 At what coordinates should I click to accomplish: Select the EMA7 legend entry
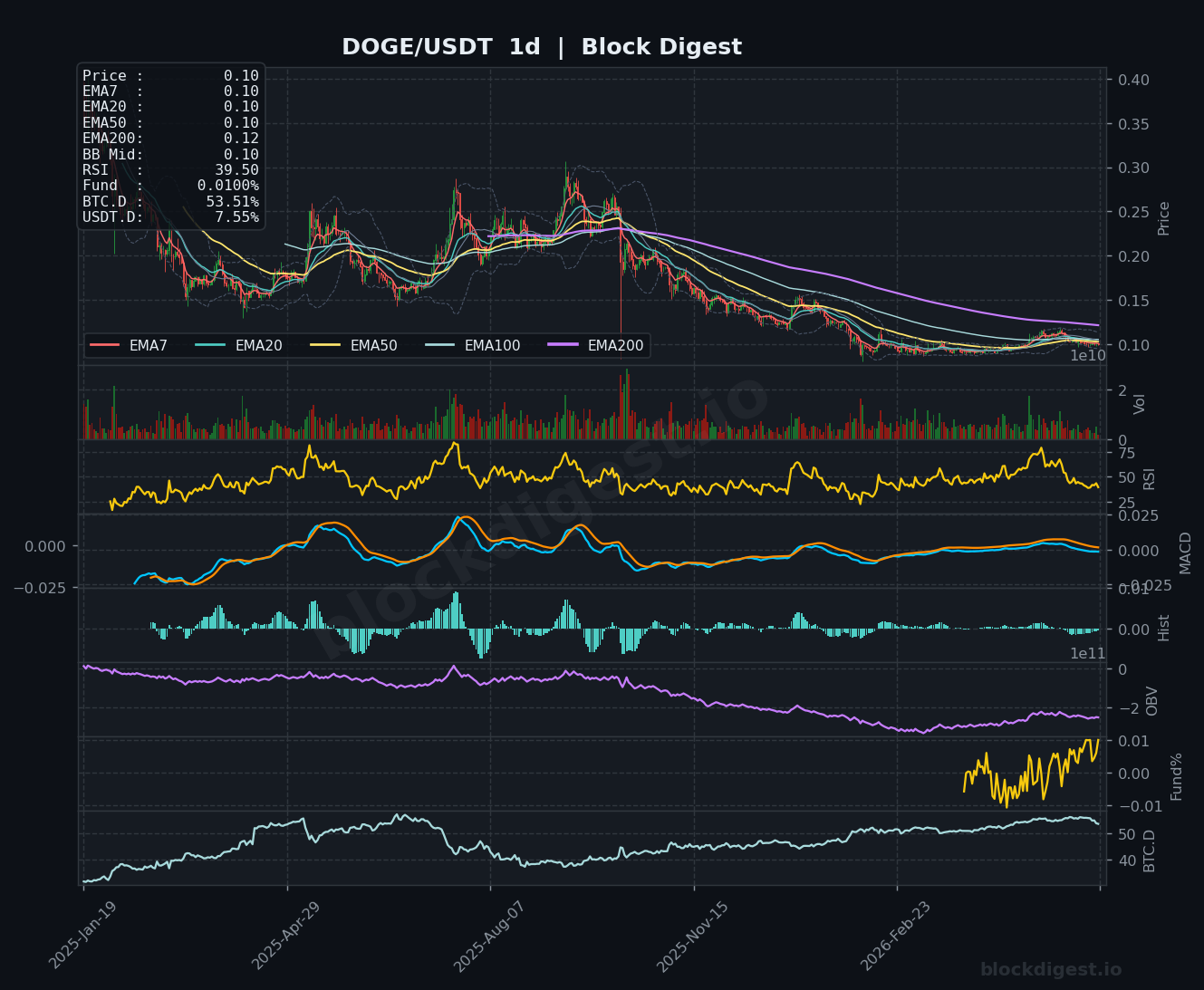tap(129, 345)
